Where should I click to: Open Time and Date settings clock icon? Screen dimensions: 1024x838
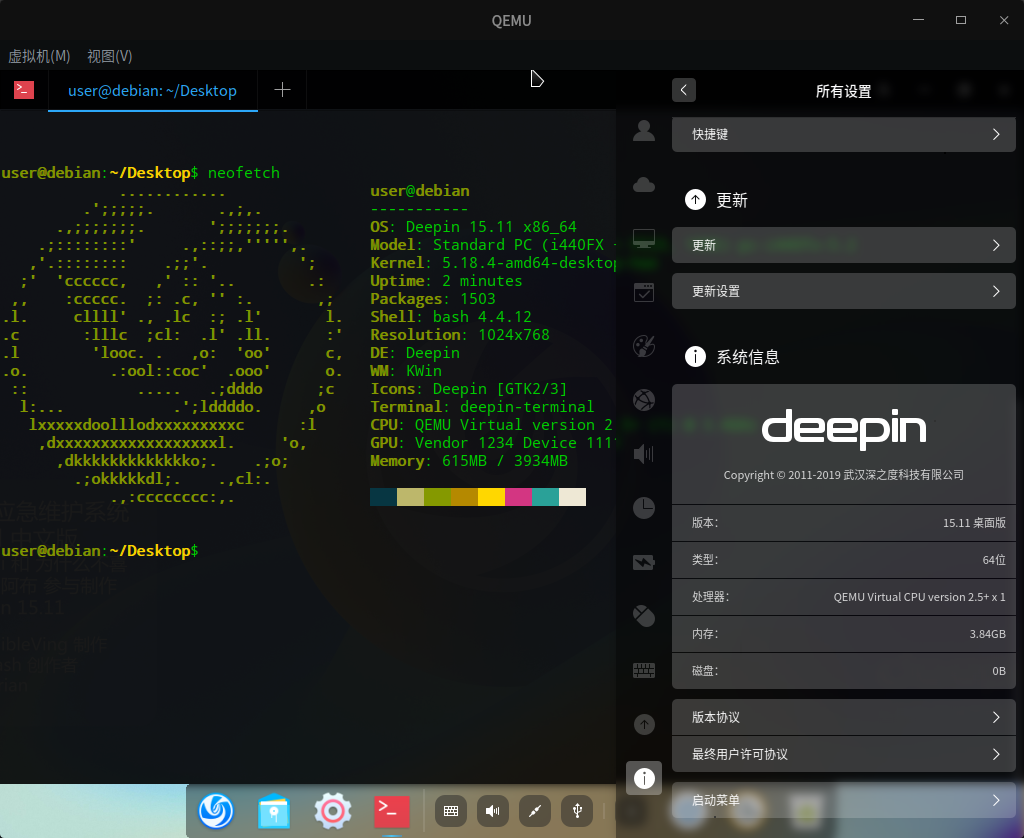tap(644, 507)
